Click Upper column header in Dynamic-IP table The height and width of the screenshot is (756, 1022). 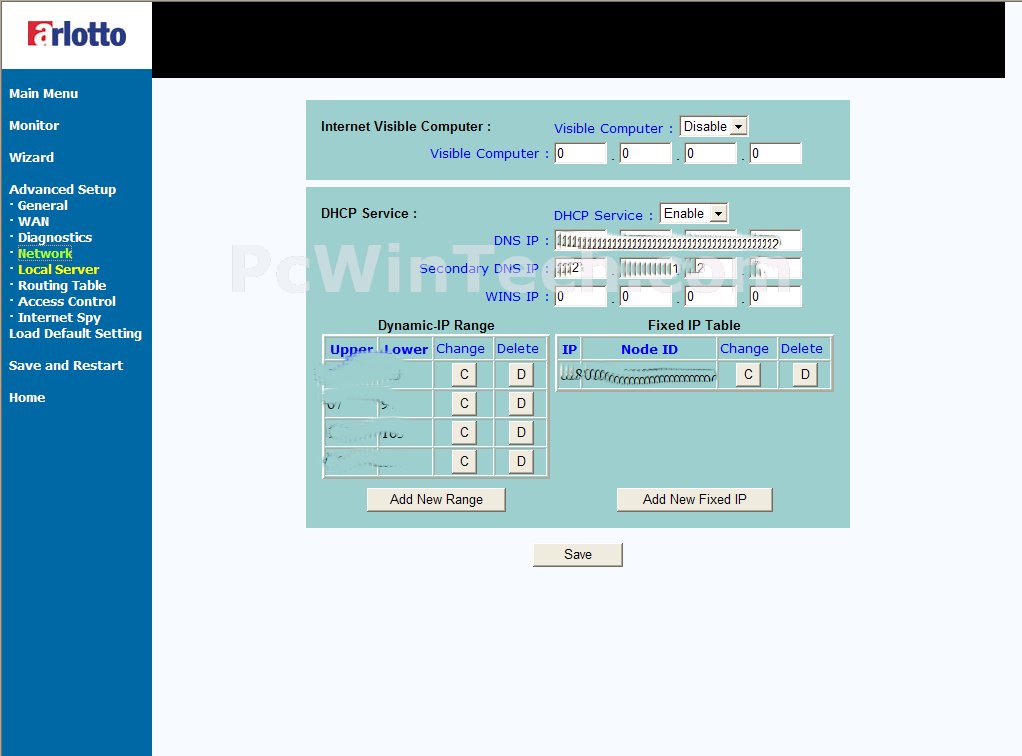point(351,349)
